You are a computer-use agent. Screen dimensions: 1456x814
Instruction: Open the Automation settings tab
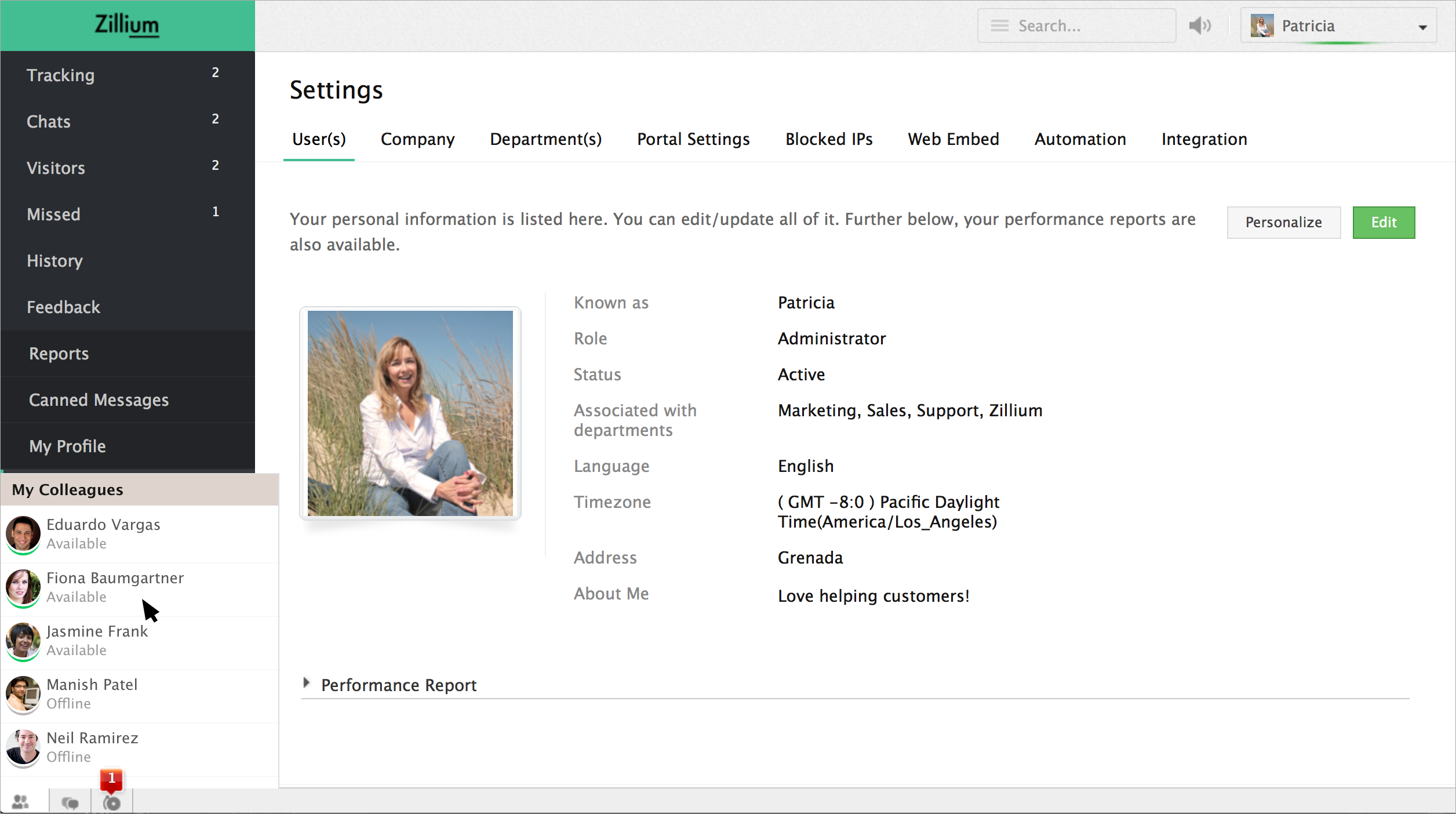tap(1080, 139)
